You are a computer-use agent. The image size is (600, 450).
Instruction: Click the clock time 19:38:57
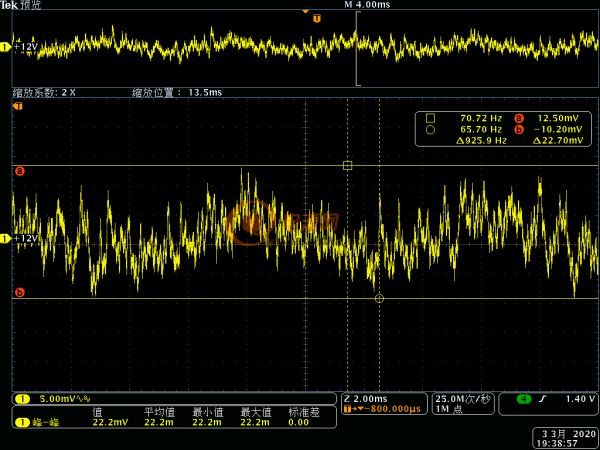pyautogui.click(x=557, y=443)
